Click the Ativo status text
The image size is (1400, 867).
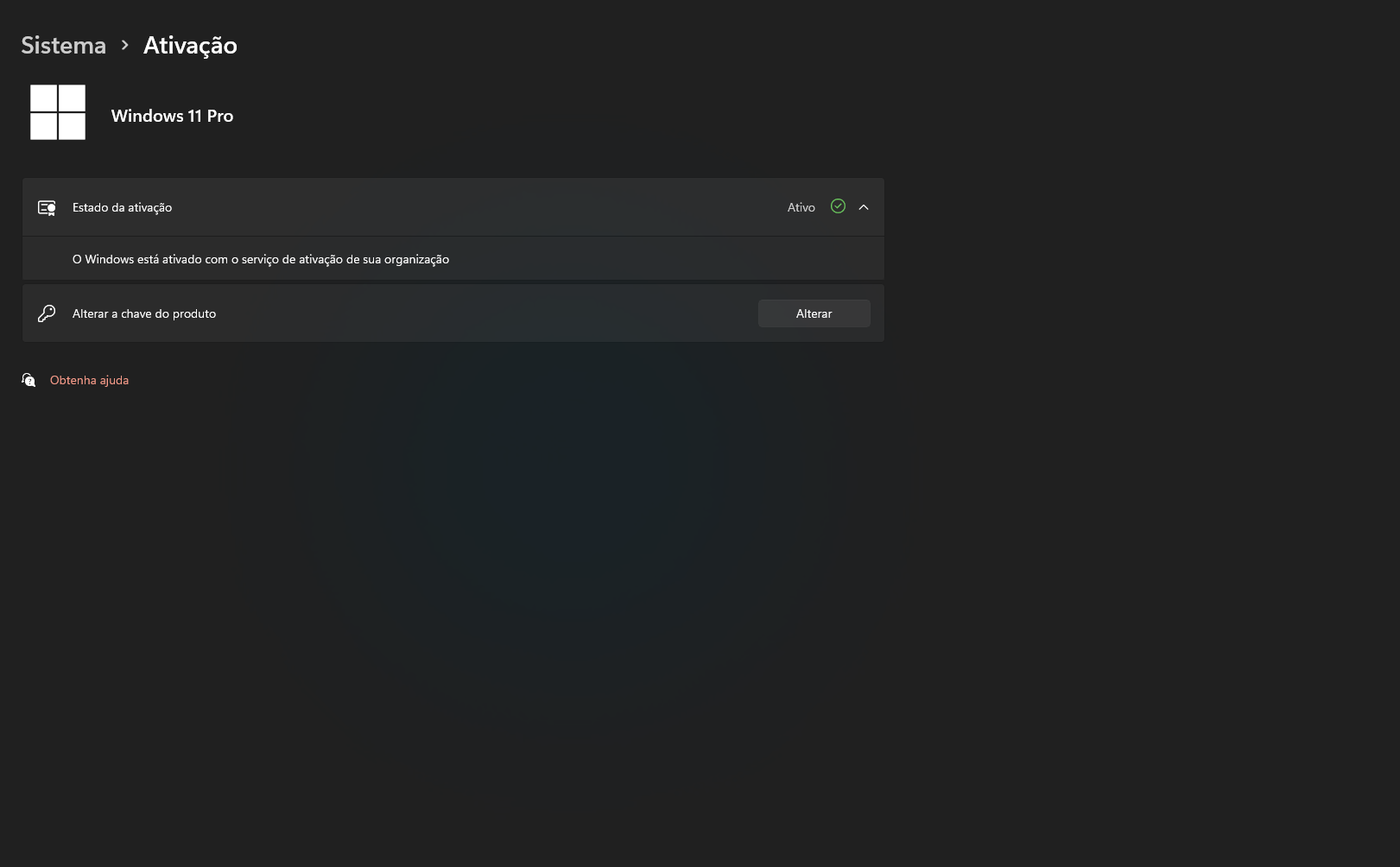tap(801, 207)
